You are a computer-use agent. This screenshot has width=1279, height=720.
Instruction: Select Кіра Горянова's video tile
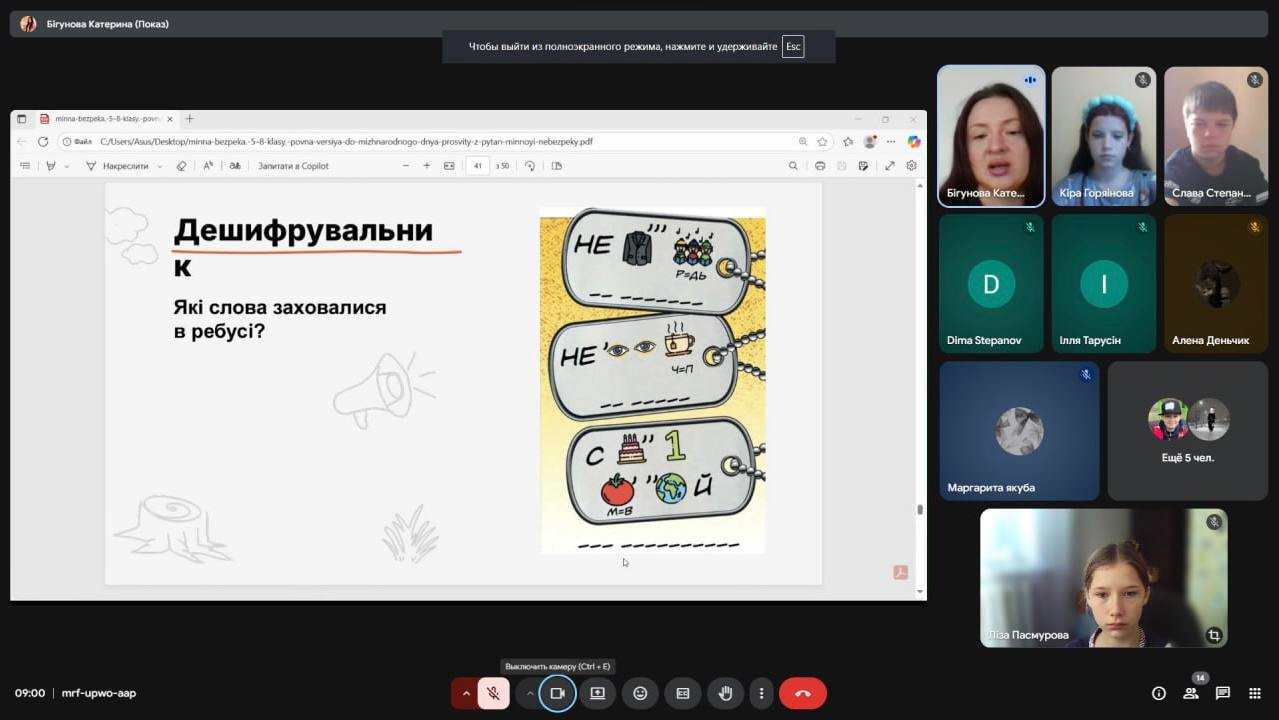click(1103, 136)
